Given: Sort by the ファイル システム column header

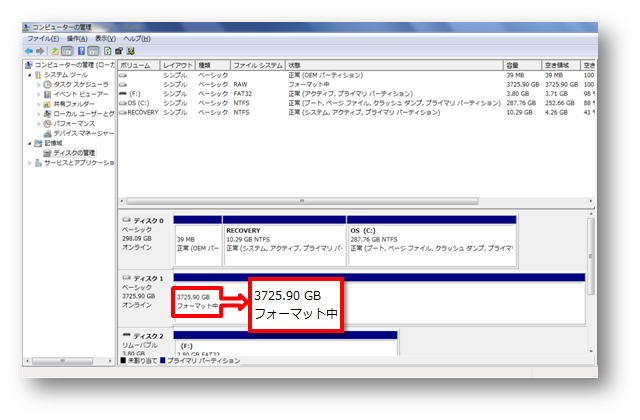Looking at the screenshot, I should point(258,65).
